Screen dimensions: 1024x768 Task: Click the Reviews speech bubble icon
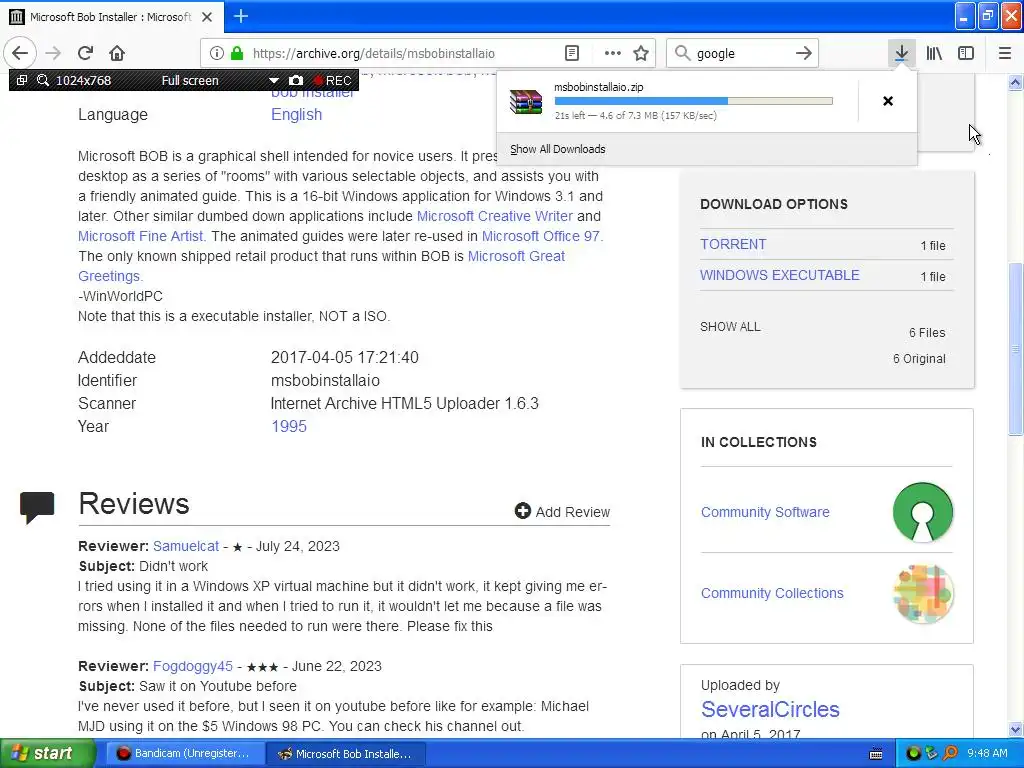tap(37, 507)
